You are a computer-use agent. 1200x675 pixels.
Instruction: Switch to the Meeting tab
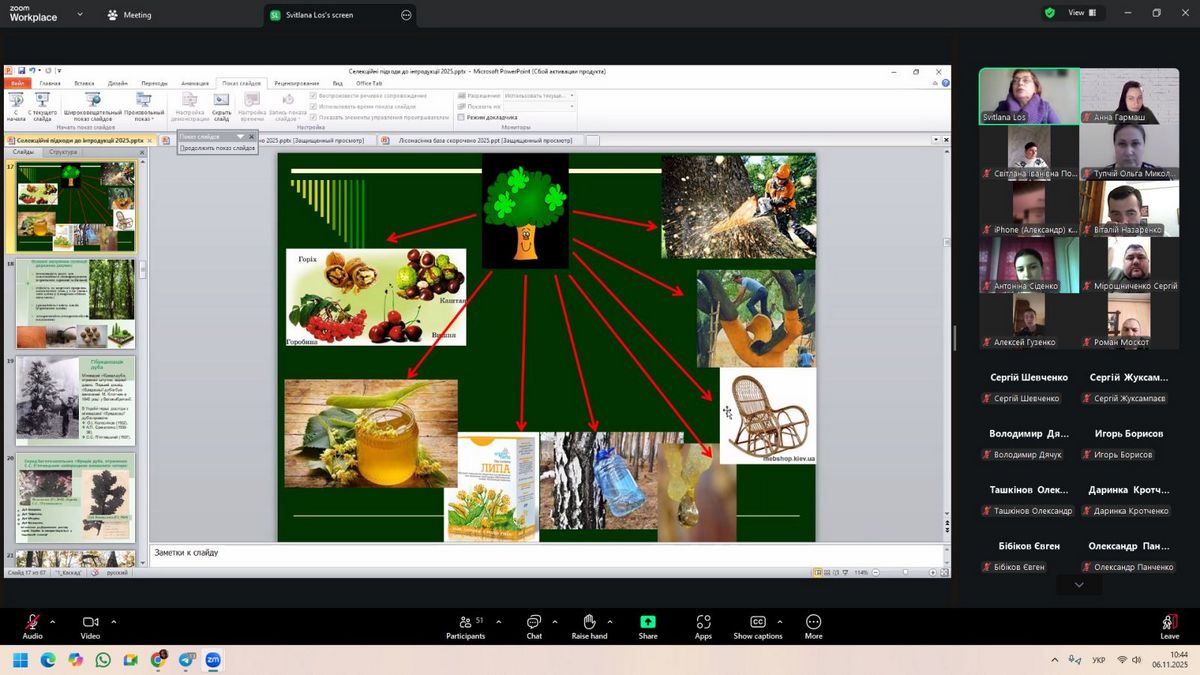(x=129, y=15)
